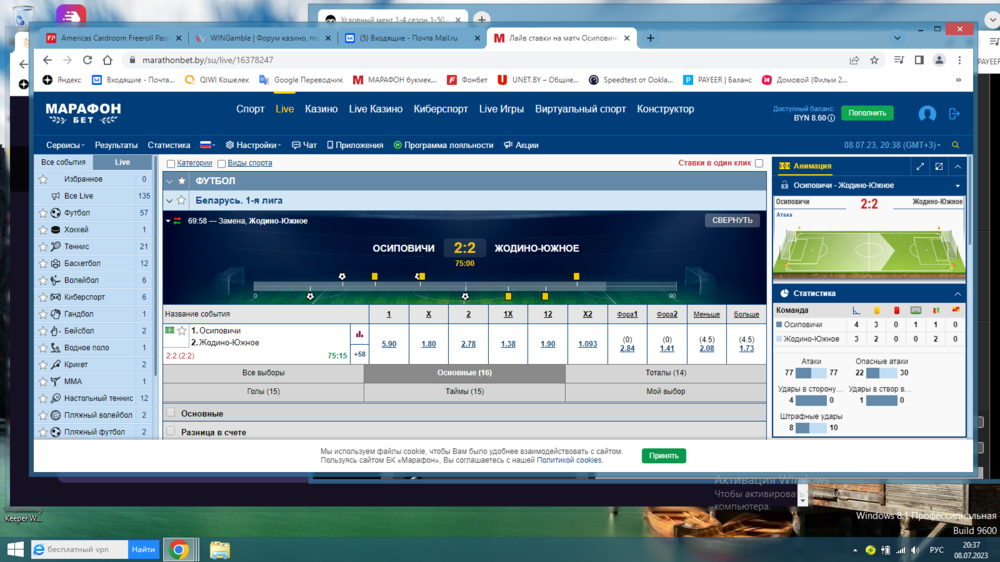Tick the 'Виды спорта' checkbox
1000x562 pixels.
[221, 163]
